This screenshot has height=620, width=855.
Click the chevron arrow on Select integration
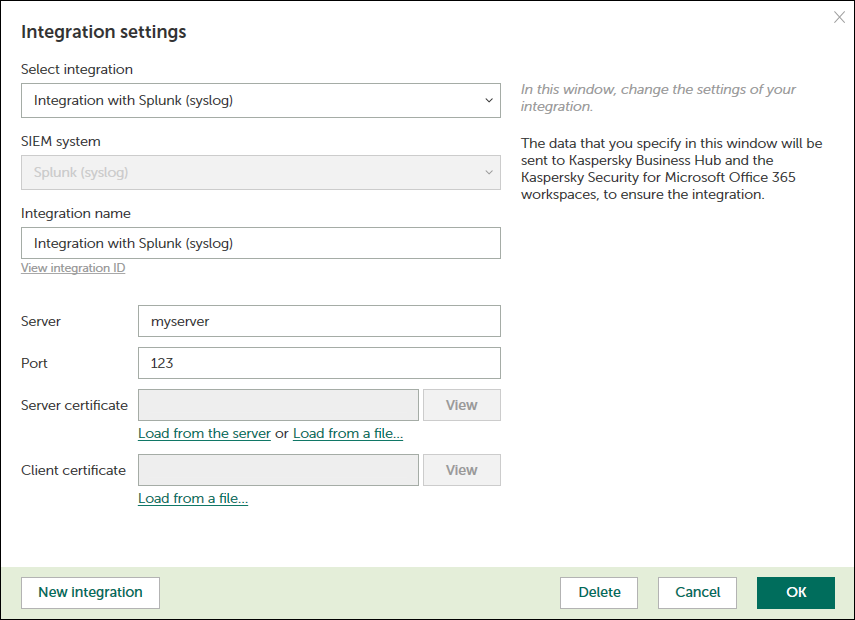tap(488, 100)
